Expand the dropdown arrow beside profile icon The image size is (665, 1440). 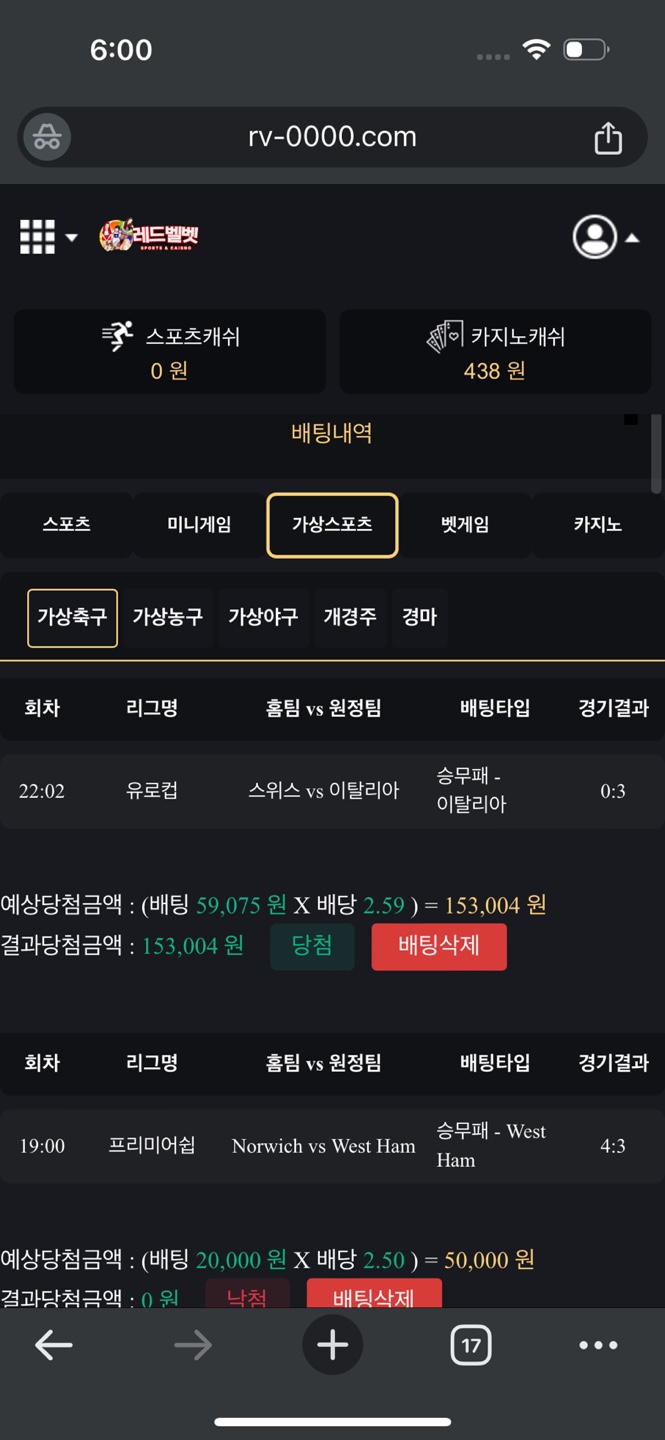632,238
